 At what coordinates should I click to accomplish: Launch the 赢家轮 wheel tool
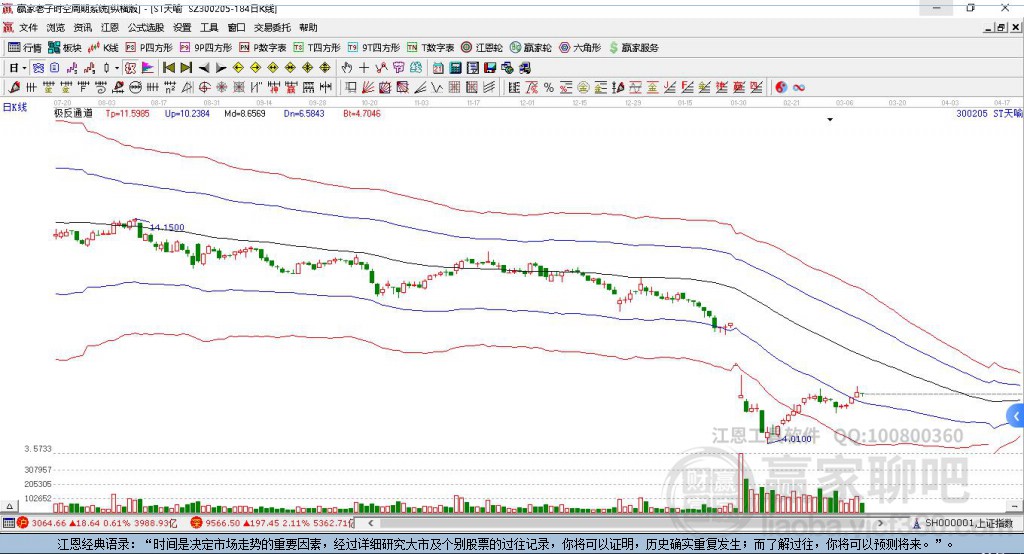(530, 48)
